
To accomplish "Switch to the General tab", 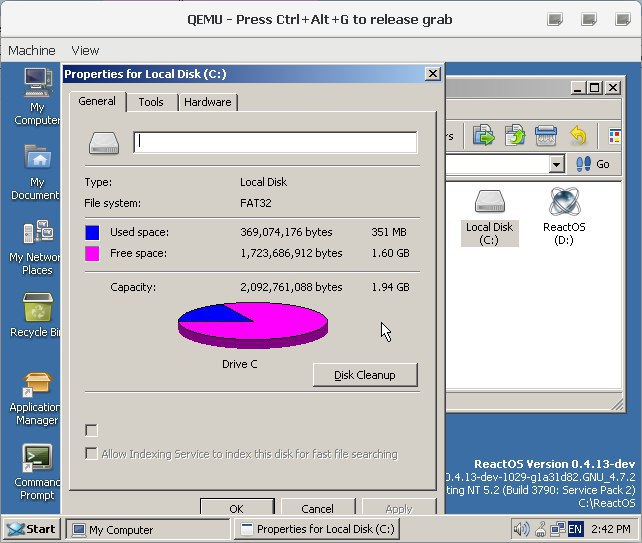I will [x=97, y=101].
